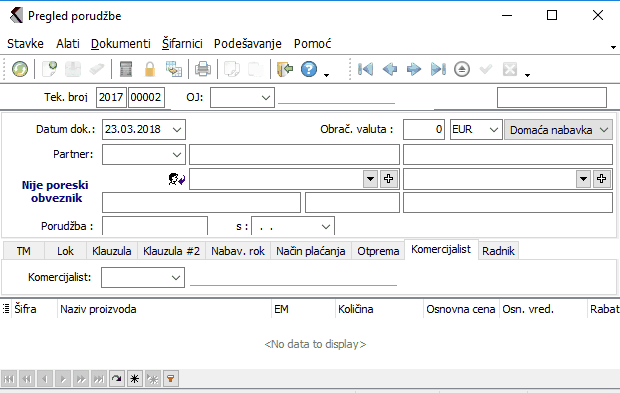Open the rightmost black-arrow address dropdown
This screenshot has width=620, height=393.
point(583,179)
